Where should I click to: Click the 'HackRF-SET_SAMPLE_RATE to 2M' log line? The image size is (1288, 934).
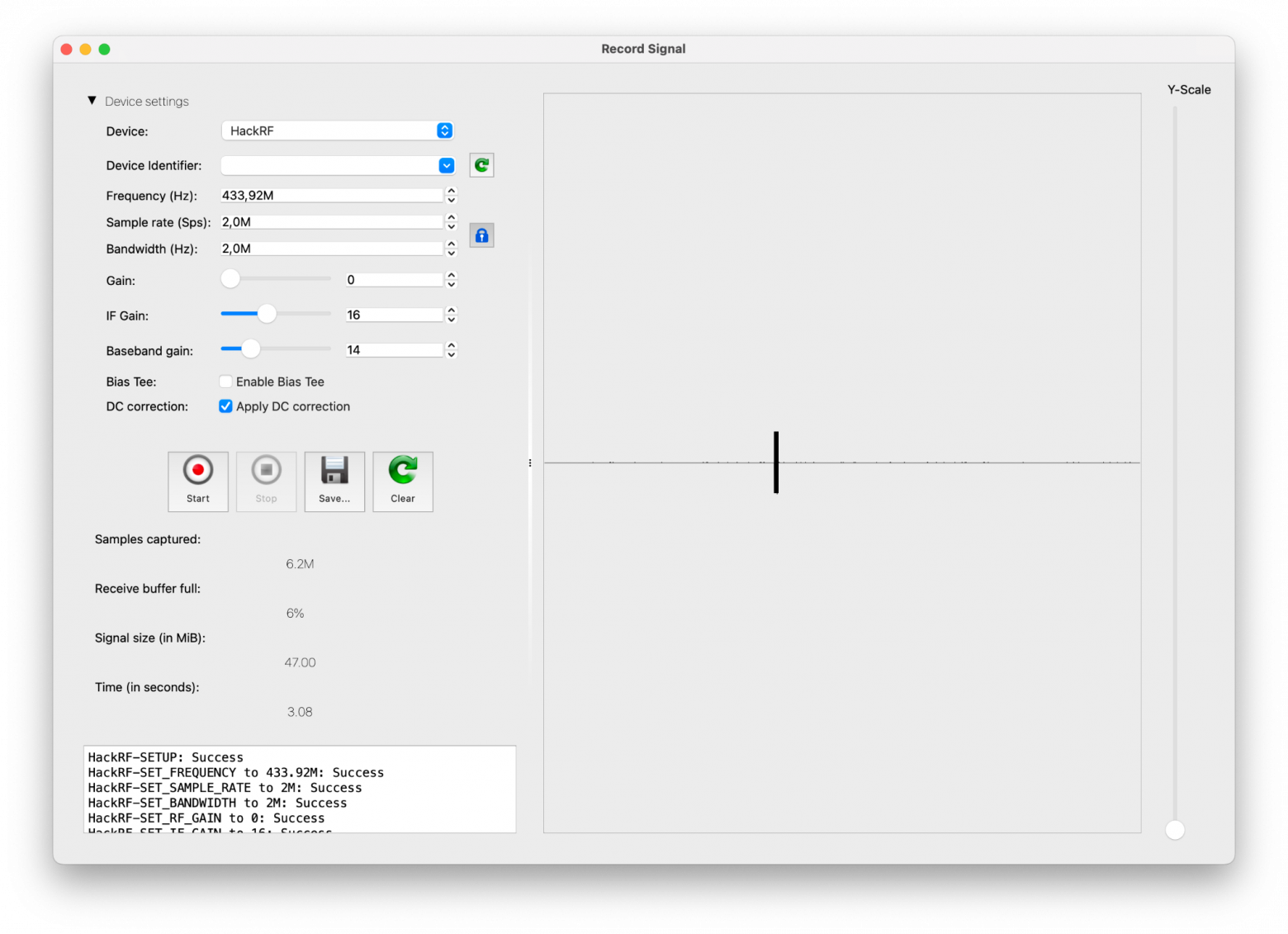pyautogui.click(x=225, y=788)
